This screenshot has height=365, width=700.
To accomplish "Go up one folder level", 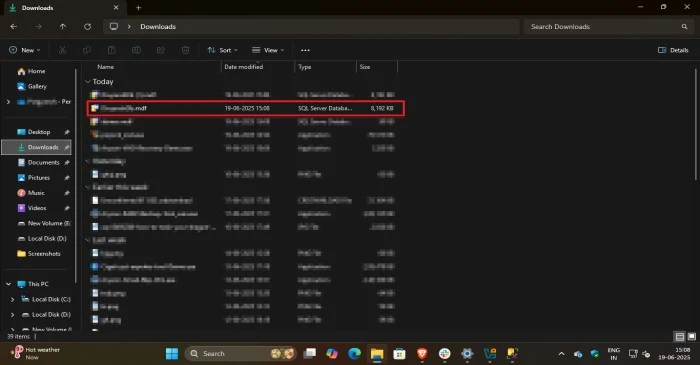I will pos(63,27).
